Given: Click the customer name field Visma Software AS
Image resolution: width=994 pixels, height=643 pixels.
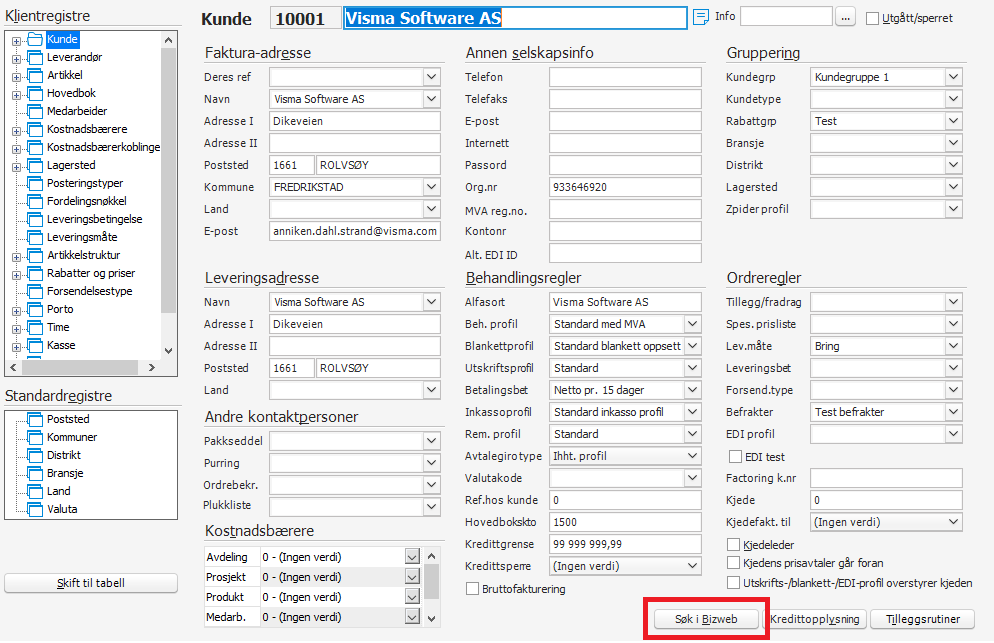Looking at the screenshot, I should (x=515, y=18).
